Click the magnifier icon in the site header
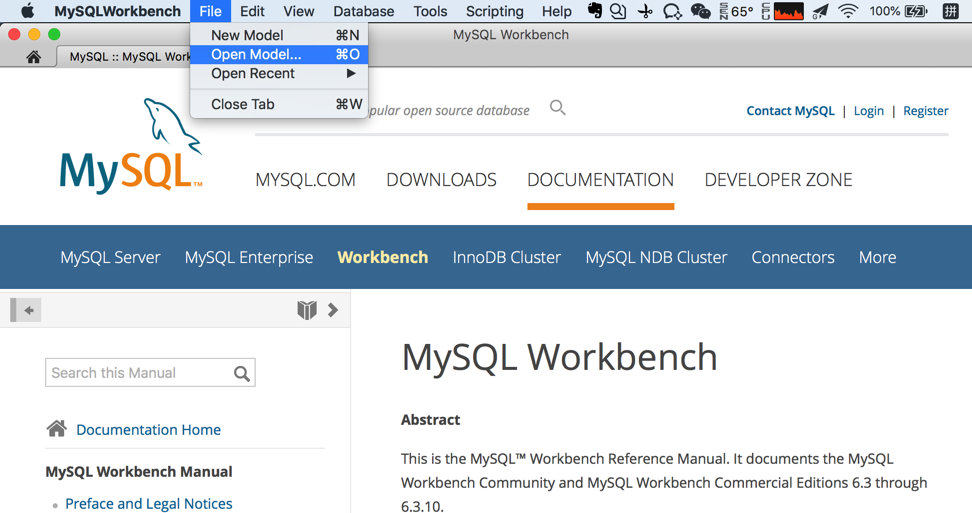The image size is (972, 513). 558,108
